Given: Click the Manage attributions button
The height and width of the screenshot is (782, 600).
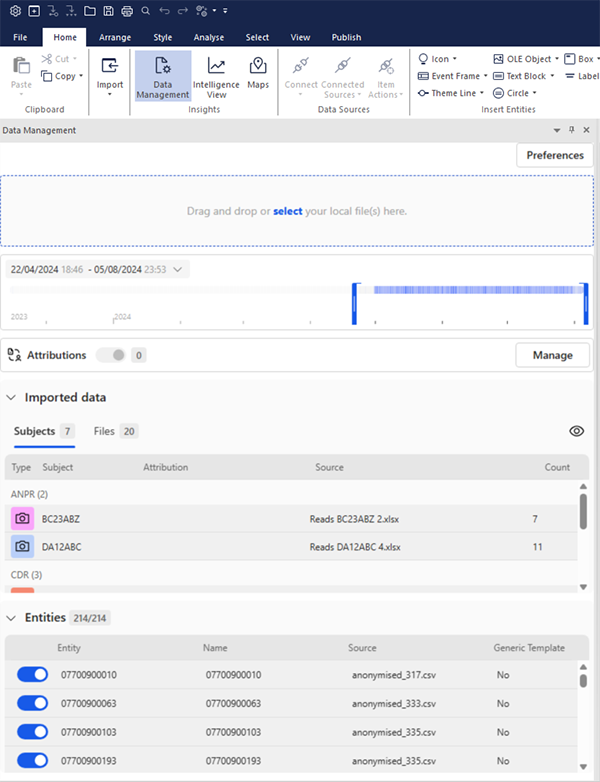Looking at the screenshot, I should (x=552, y=355).
